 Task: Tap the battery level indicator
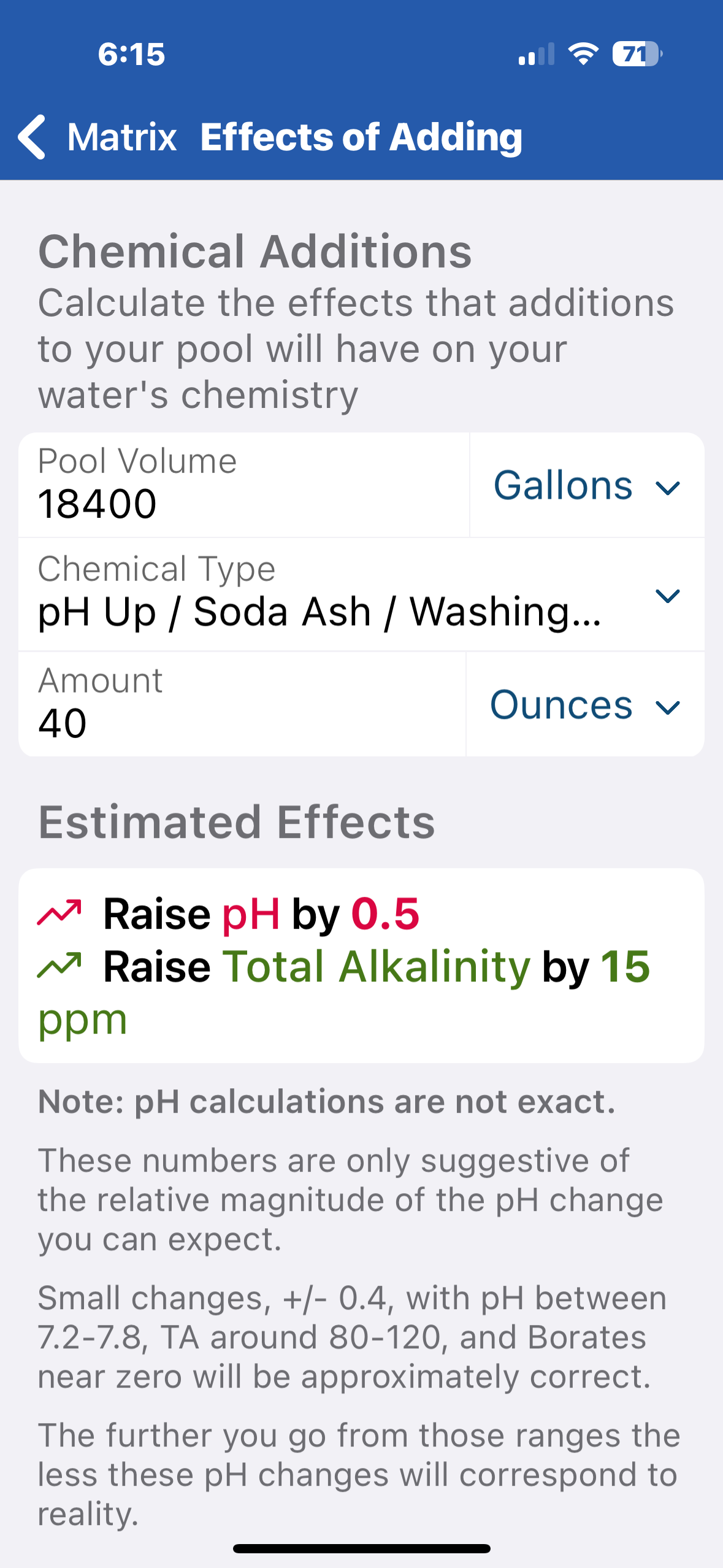637,54
